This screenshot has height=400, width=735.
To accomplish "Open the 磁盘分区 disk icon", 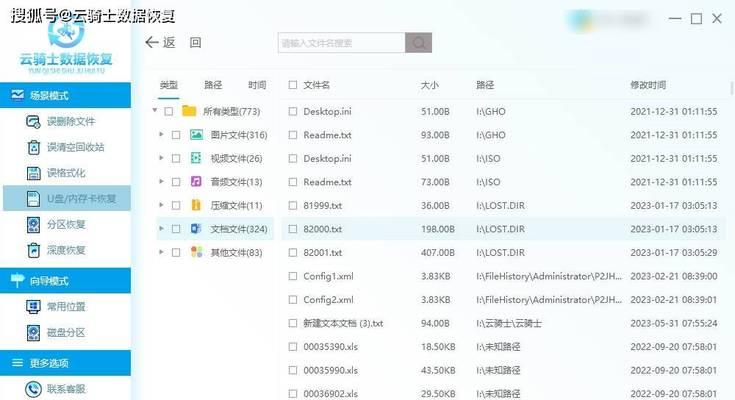I will point(33,332).
